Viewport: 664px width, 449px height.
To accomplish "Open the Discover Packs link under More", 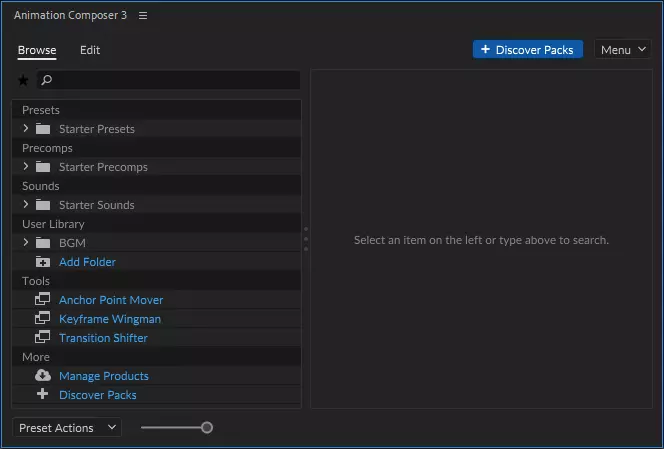I will 98,395.
